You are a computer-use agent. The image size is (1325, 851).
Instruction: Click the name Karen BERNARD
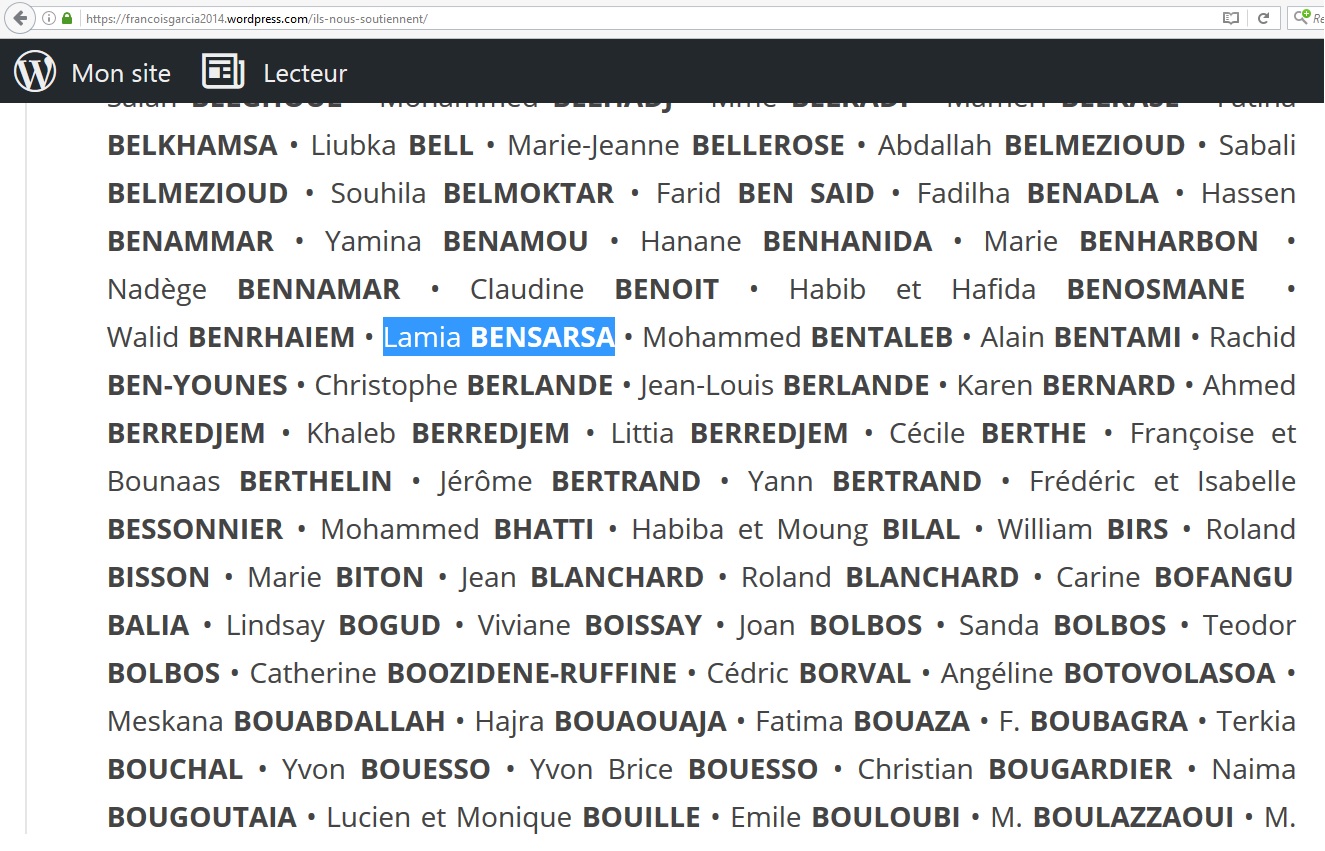(x=1065, y=385)
